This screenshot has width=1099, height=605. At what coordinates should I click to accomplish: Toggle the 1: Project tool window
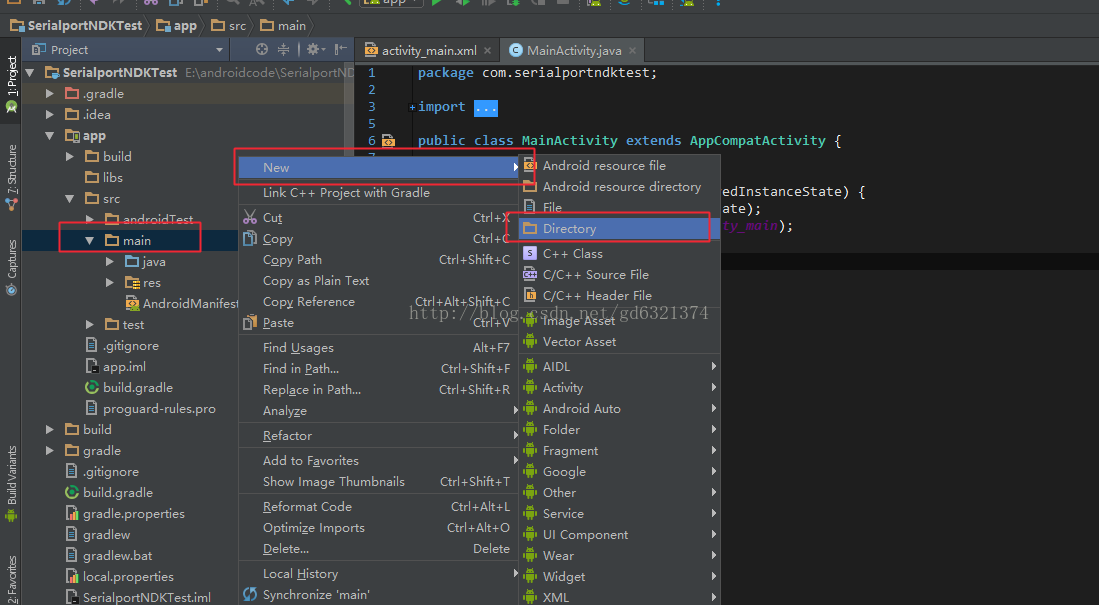(x=11, y=85)
